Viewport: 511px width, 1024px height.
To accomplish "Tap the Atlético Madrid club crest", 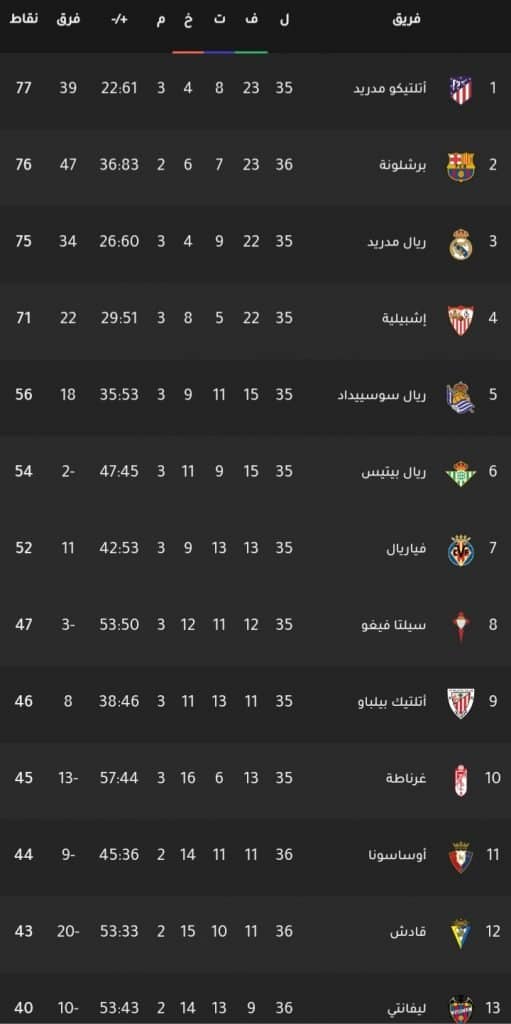I will [461, 90].
